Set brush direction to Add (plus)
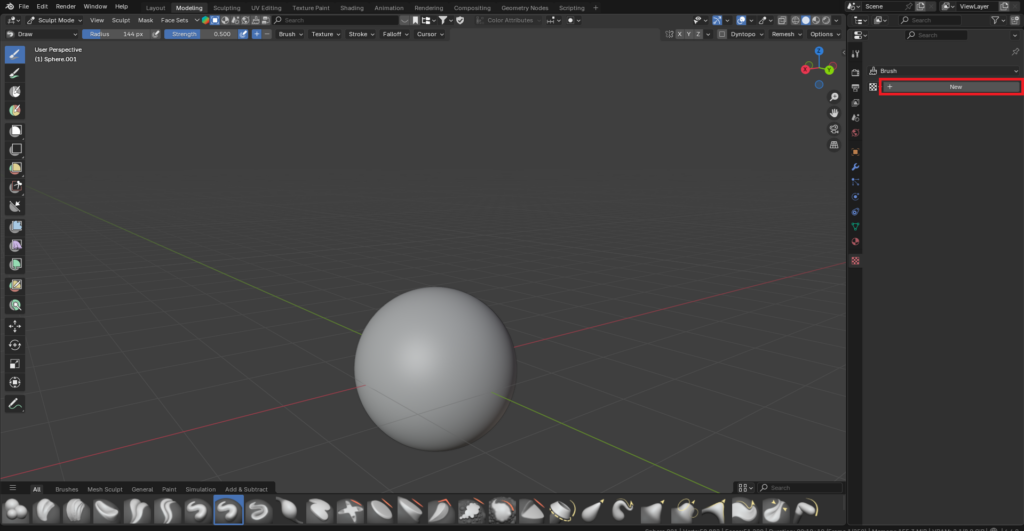The width and height of the screenshot is (1024, 531). 257,34
